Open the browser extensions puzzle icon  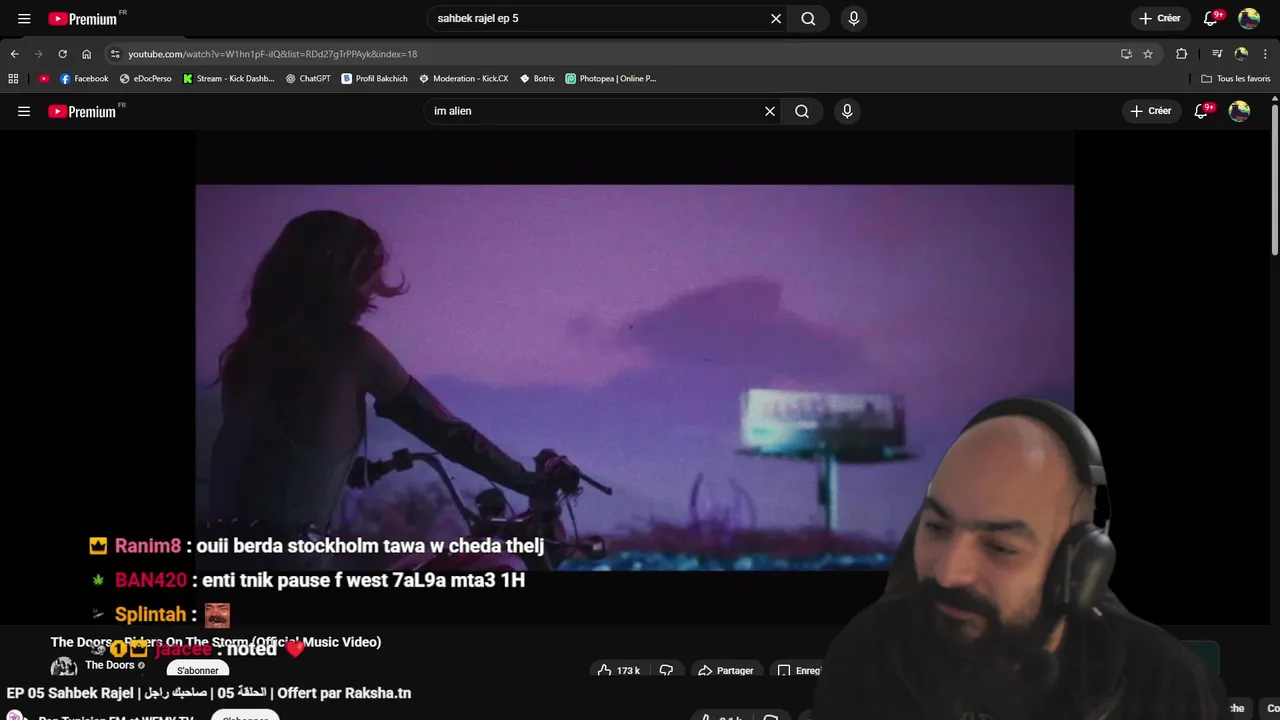(x=1181, y=54)
